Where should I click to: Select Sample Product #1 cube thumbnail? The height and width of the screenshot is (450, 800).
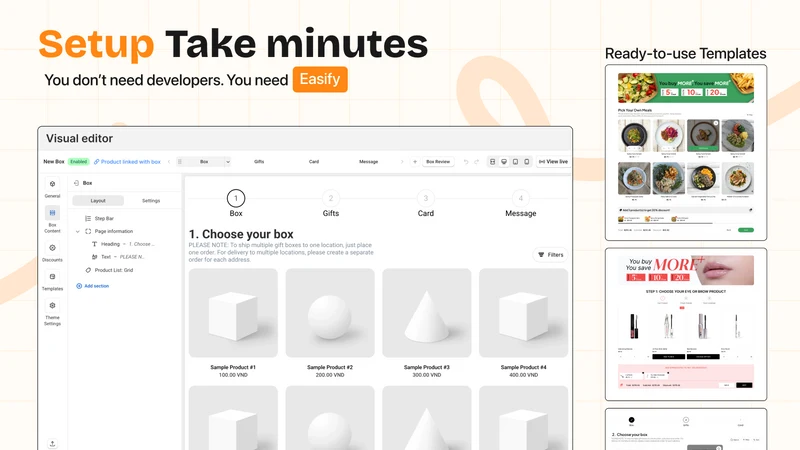click(x=233, y=313)
